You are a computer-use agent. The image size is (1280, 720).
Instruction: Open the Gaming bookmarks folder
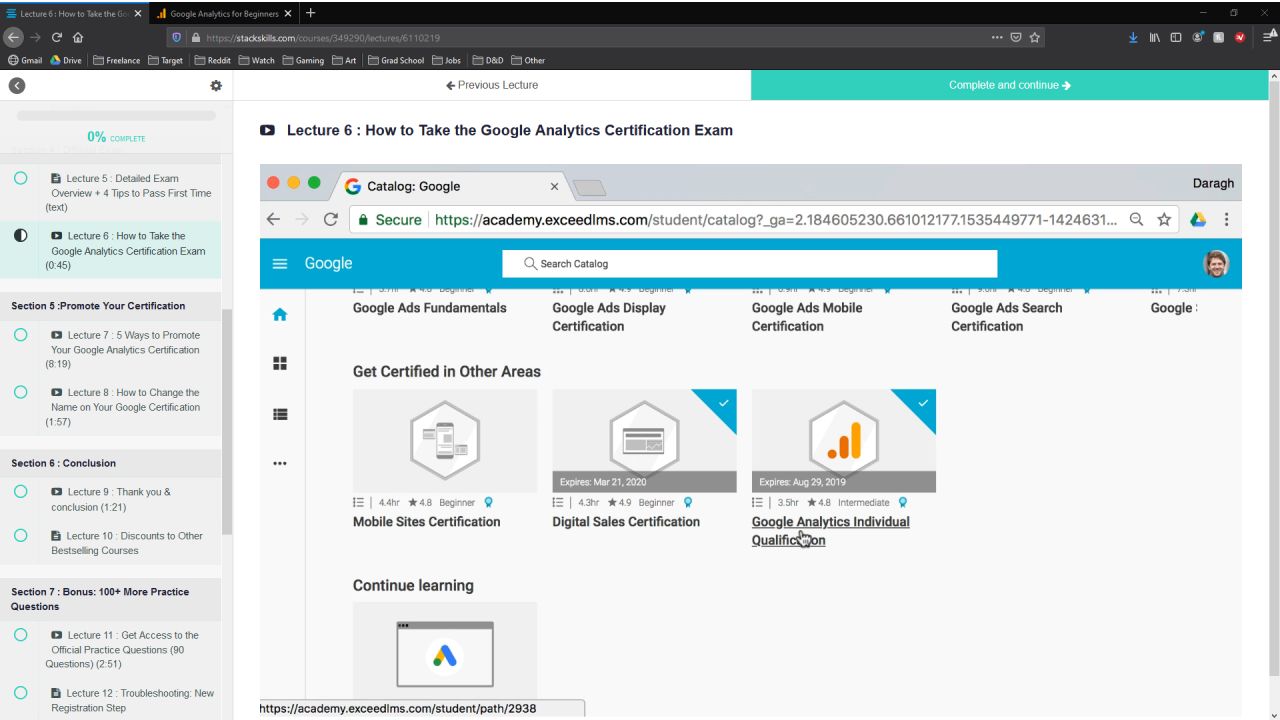coord(302,60)
